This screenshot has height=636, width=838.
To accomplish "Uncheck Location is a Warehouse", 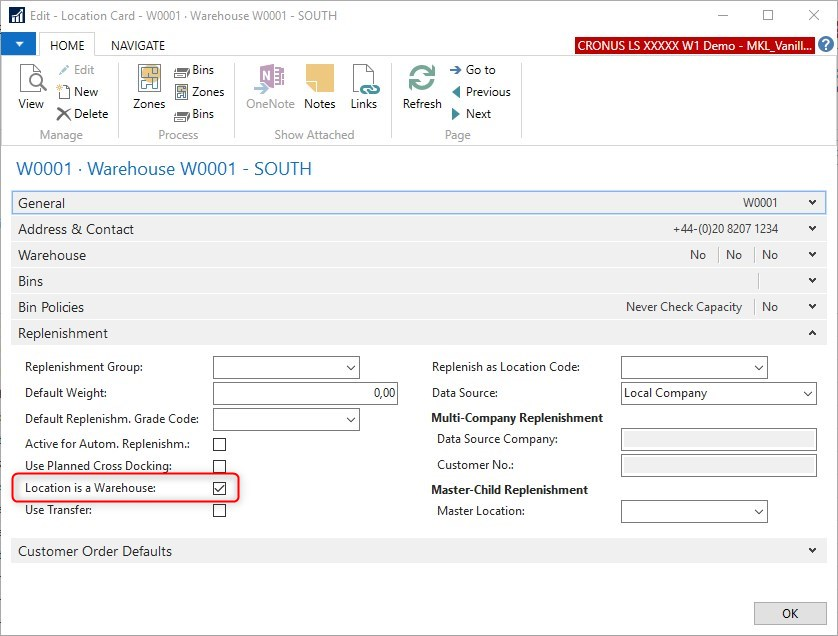I will tap(220, 488).
